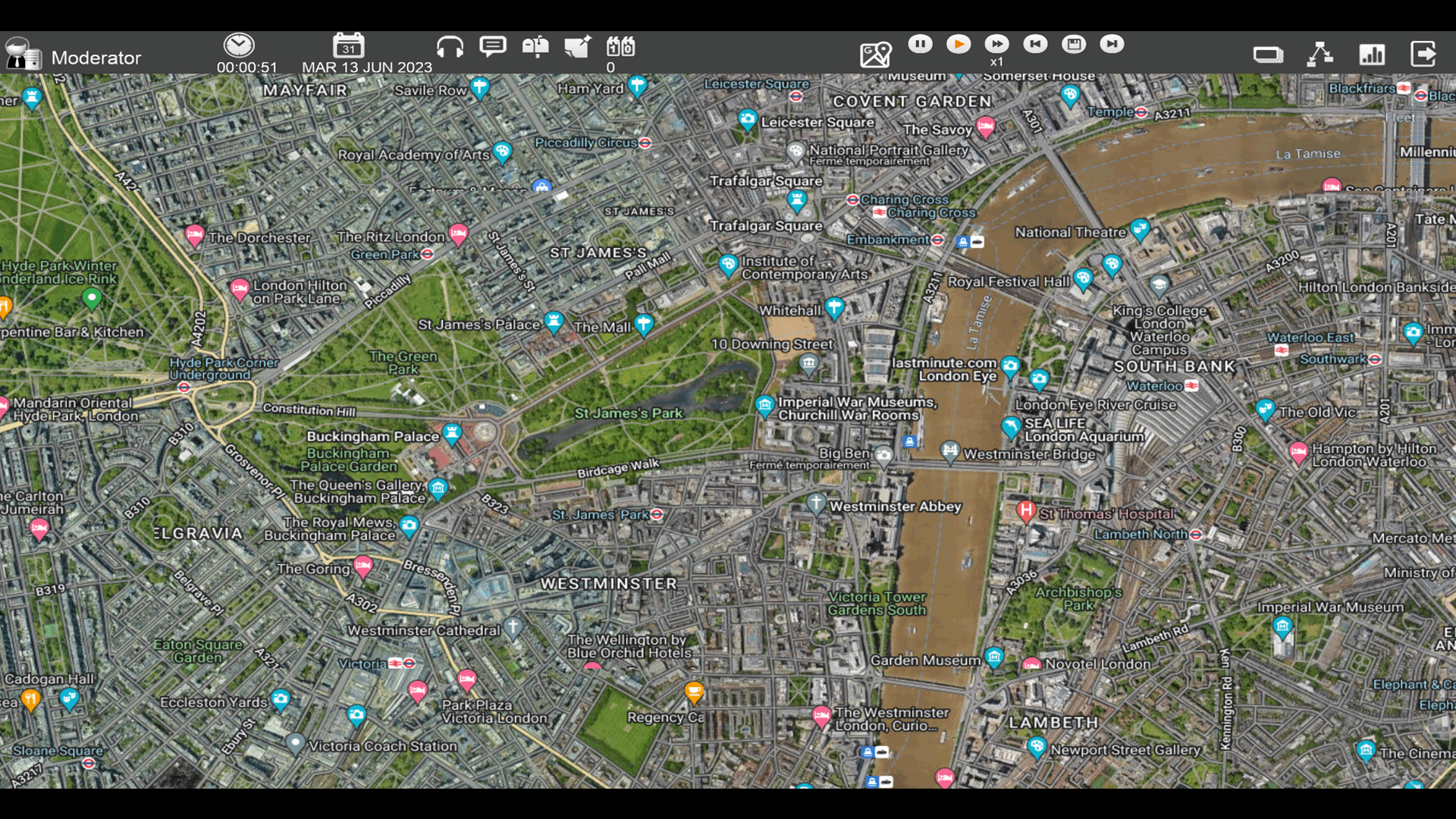1456x819 pixels.
Task: Click the Royal Academy of Arts pin
Action: 502,152
